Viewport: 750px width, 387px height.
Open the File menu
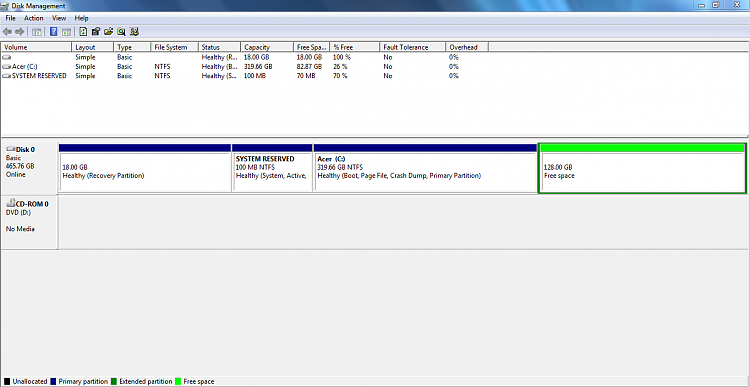point(11,18)
